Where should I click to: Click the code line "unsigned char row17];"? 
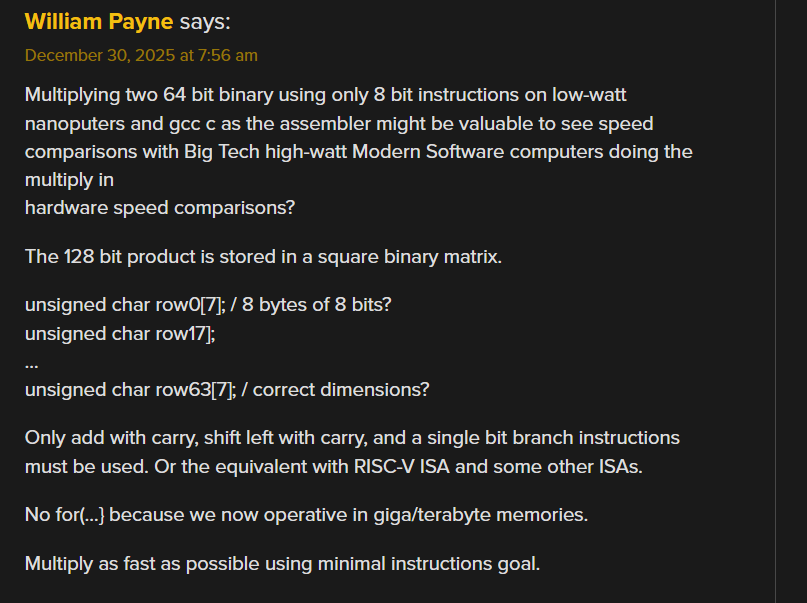120,333
